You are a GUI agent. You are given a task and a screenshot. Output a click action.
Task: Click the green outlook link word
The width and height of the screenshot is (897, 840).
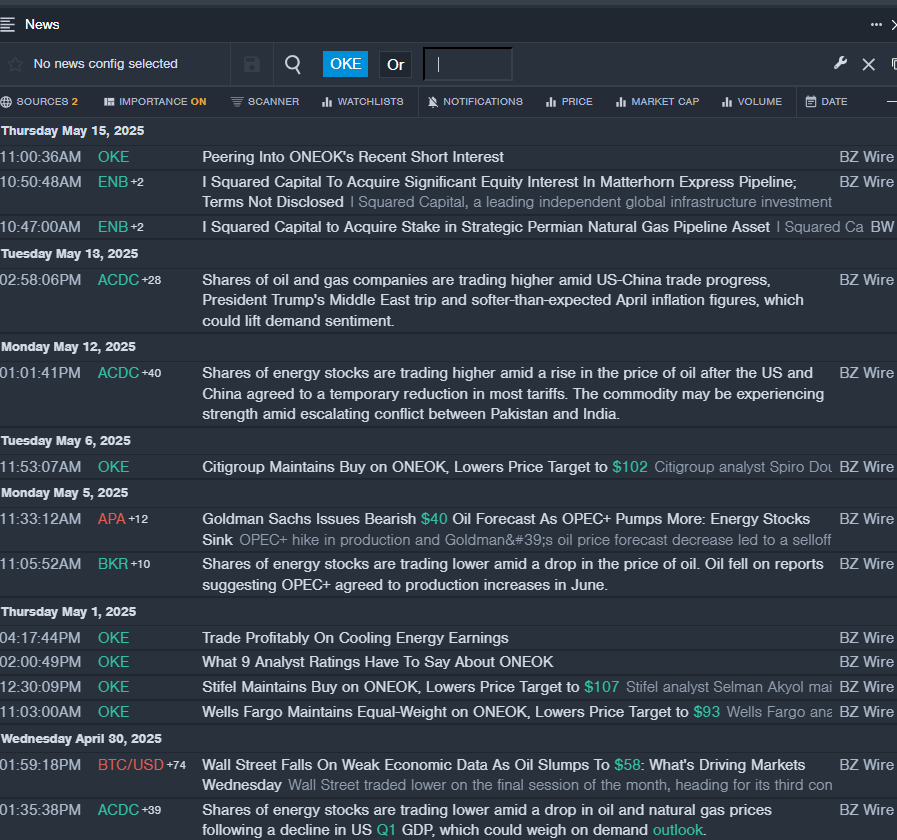coord(678,830)
